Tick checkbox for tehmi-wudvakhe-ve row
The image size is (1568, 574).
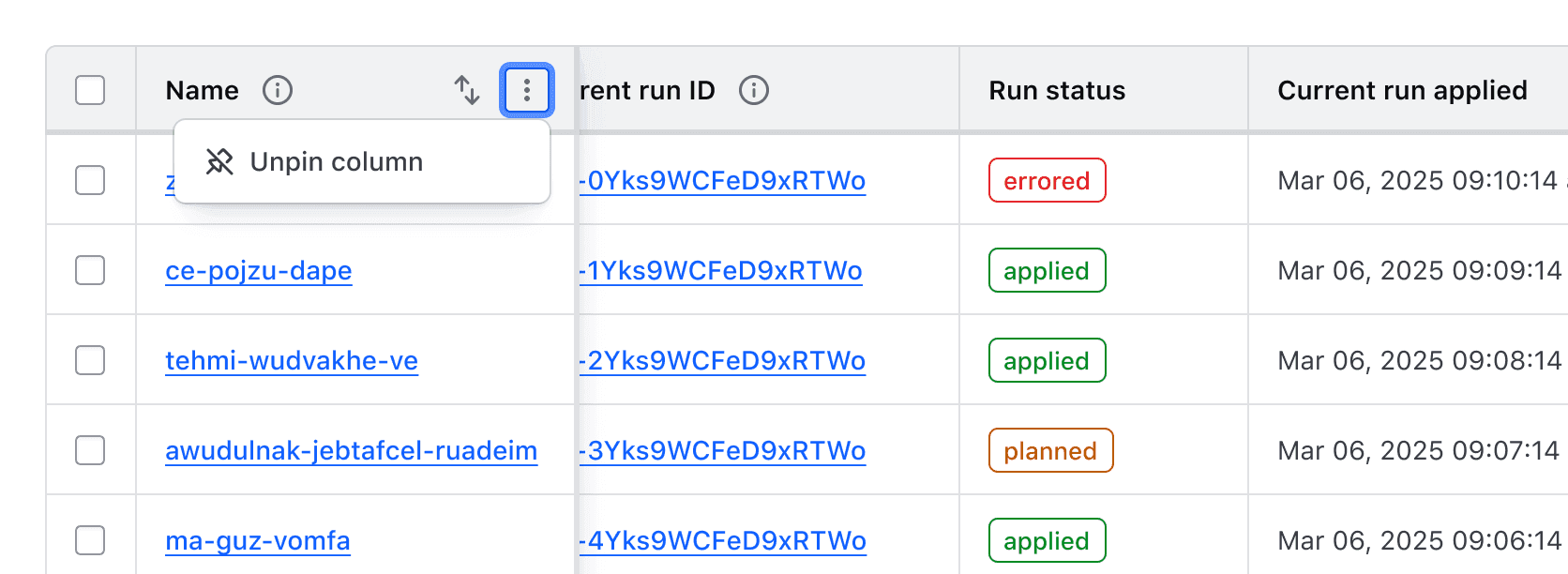90,360
